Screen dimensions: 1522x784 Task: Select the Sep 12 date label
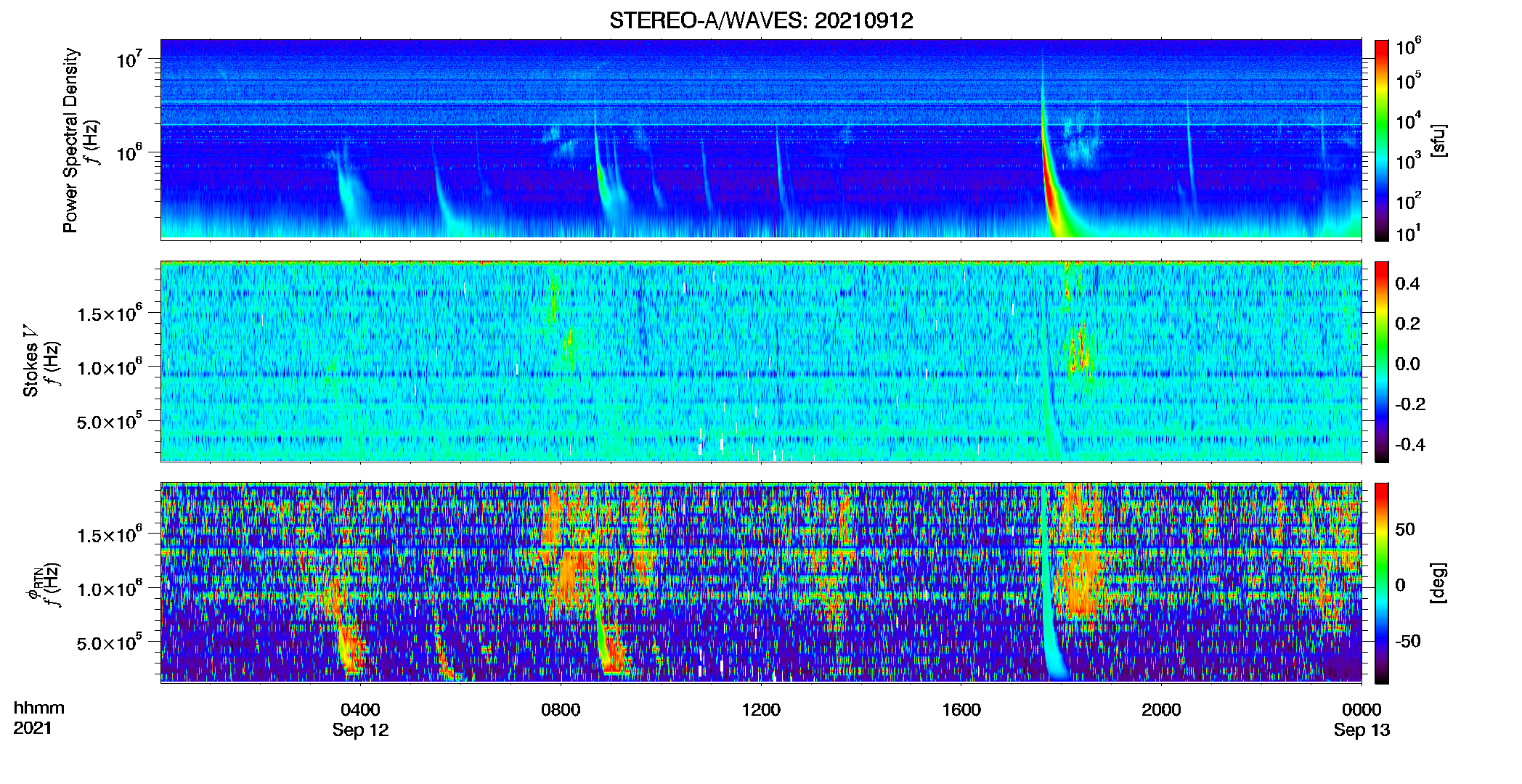tap(360, 730)
